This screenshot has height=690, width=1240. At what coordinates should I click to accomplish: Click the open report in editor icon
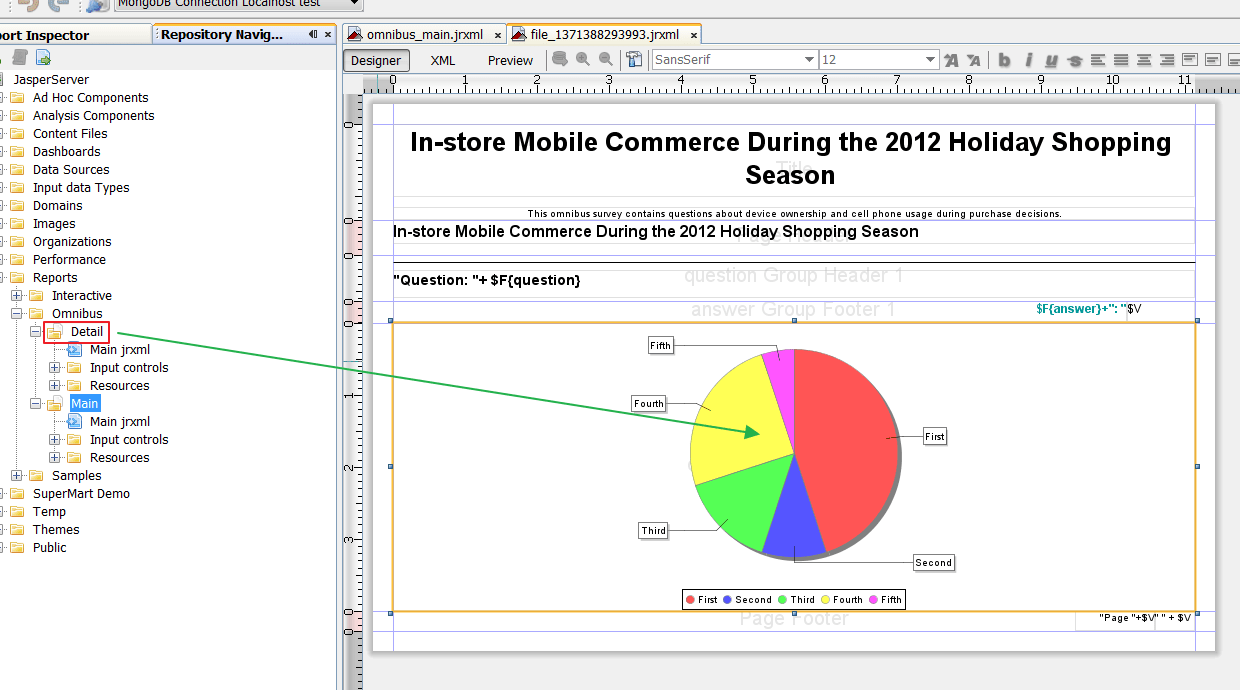[43, 58]
